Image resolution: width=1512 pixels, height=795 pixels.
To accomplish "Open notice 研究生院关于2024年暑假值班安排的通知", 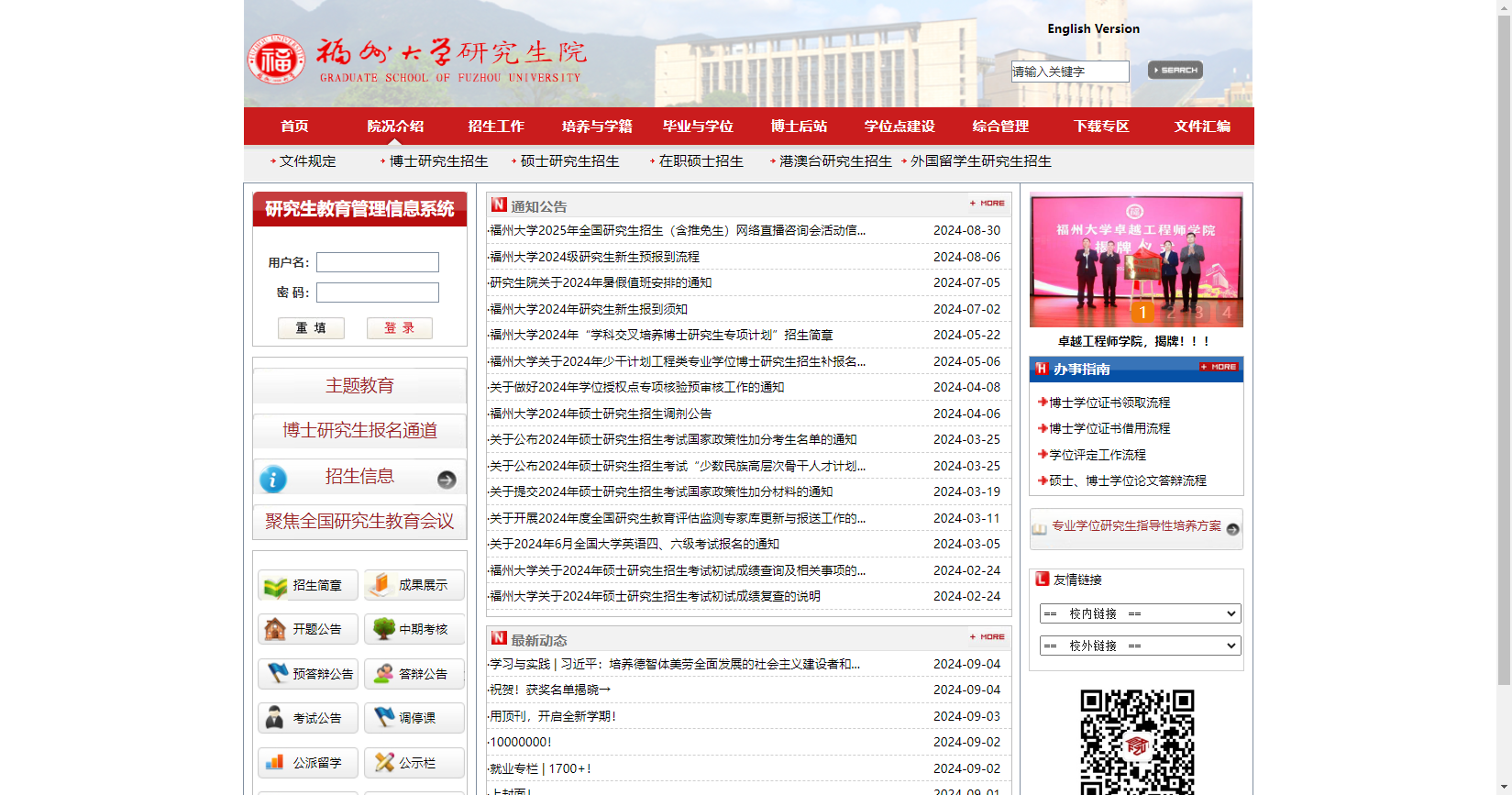I will 601,282.
